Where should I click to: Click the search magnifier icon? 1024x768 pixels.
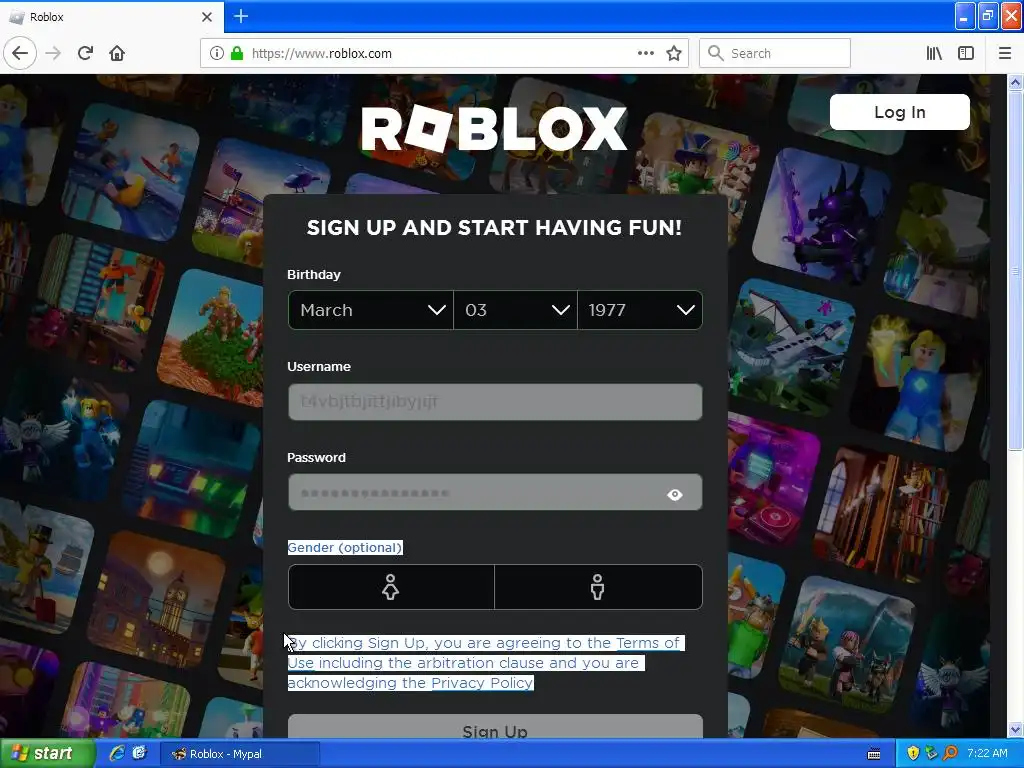click(x=716, y=53)
